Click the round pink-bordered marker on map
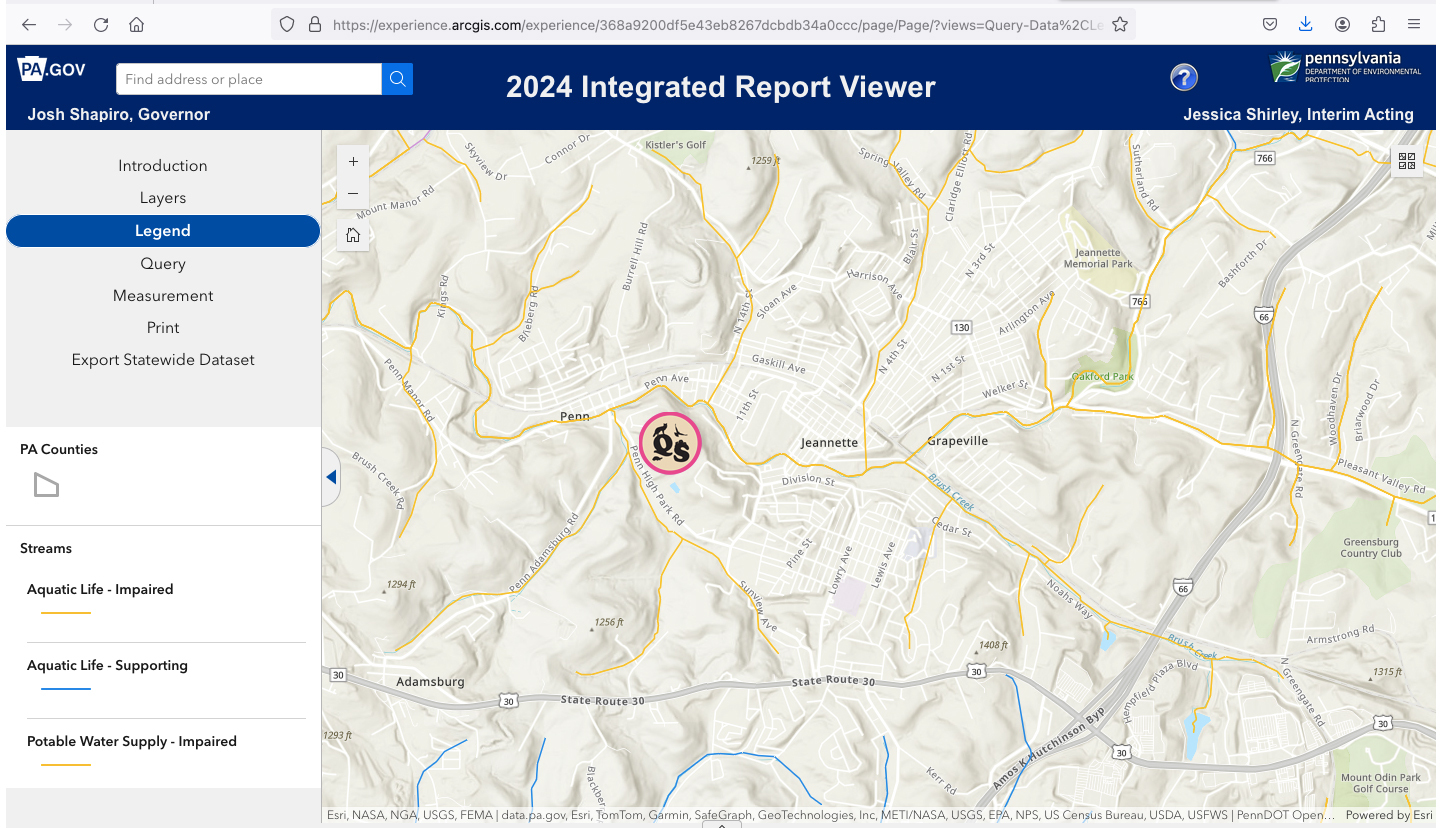This screenshot has width=1440, height=828. pyautogui.click(x=670, y=443)
